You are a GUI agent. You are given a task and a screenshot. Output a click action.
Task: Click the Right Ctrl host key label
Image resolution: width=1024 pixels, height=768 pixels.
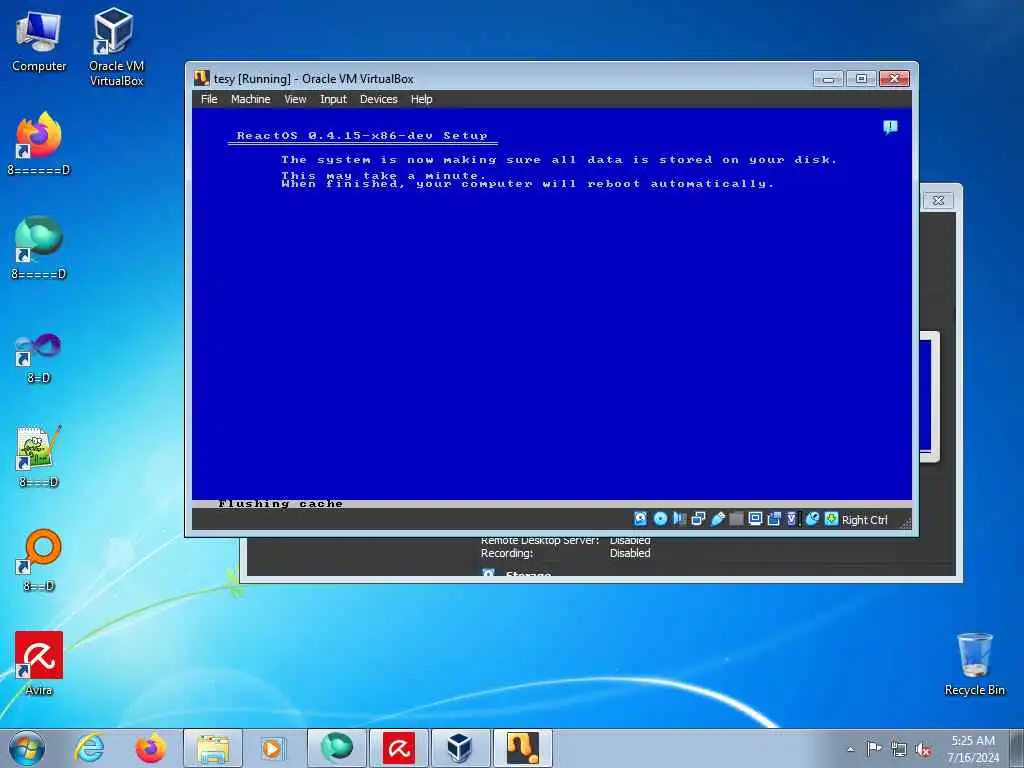[x=864, y=520]
